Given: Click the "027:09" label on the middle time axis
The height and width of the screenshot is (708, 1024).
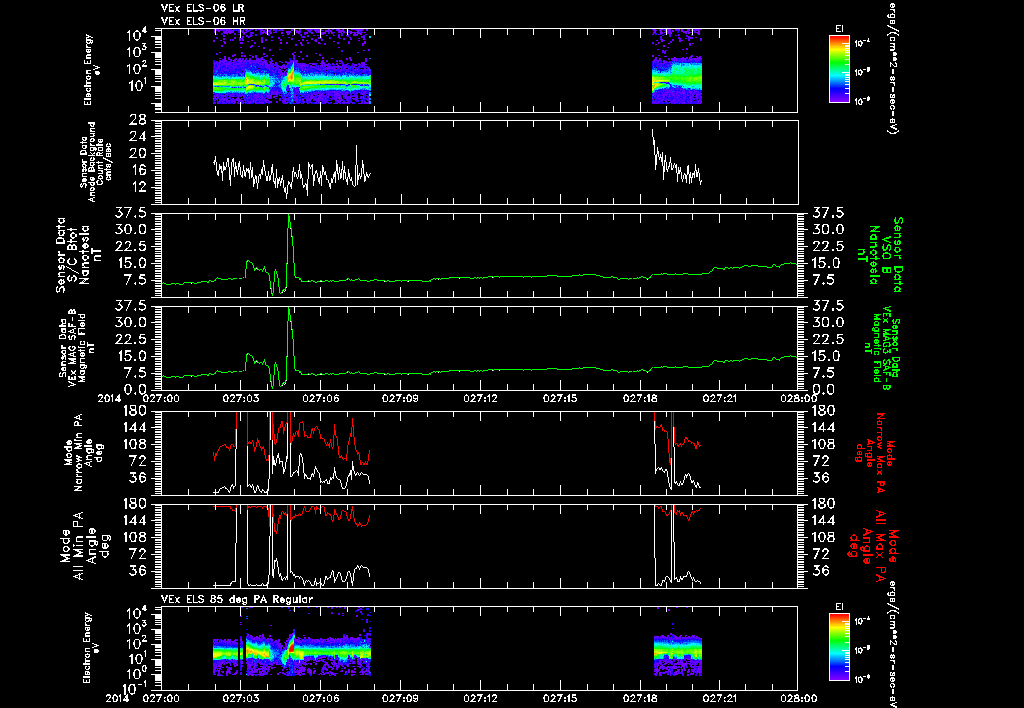Looking at the screenshot, I should 402,398.
